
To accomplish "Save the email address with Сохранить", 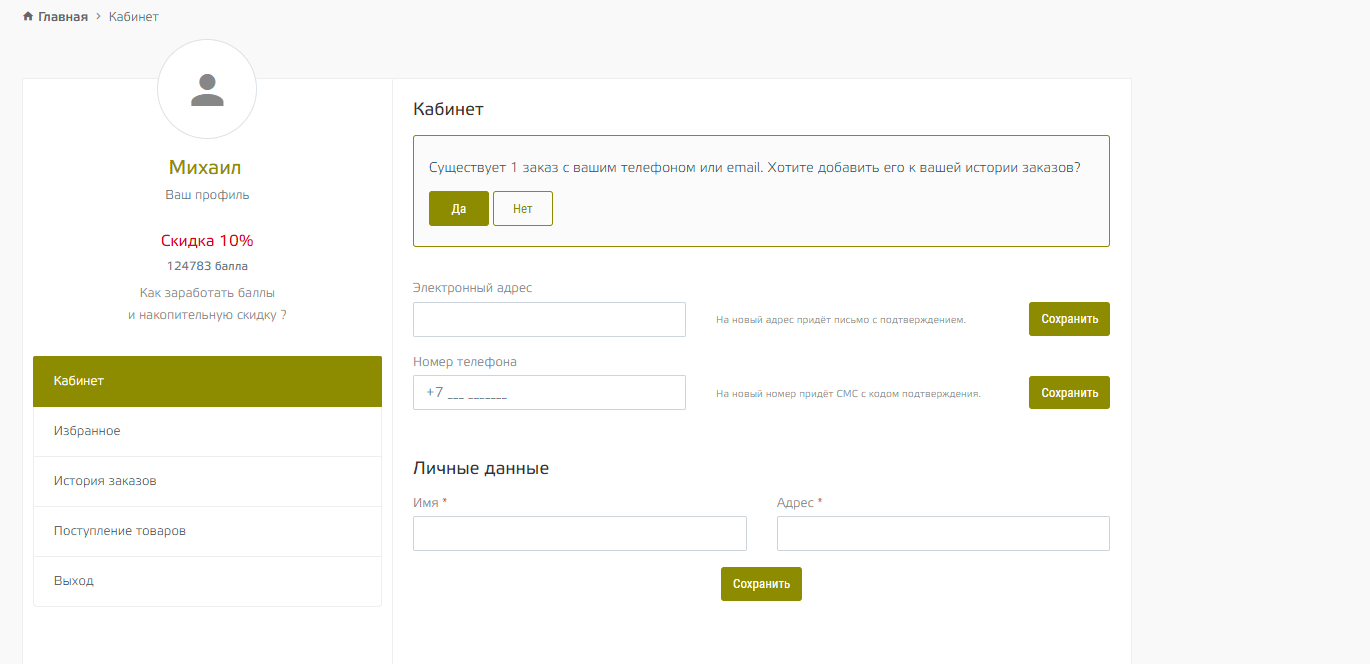I will (1069, 319).
